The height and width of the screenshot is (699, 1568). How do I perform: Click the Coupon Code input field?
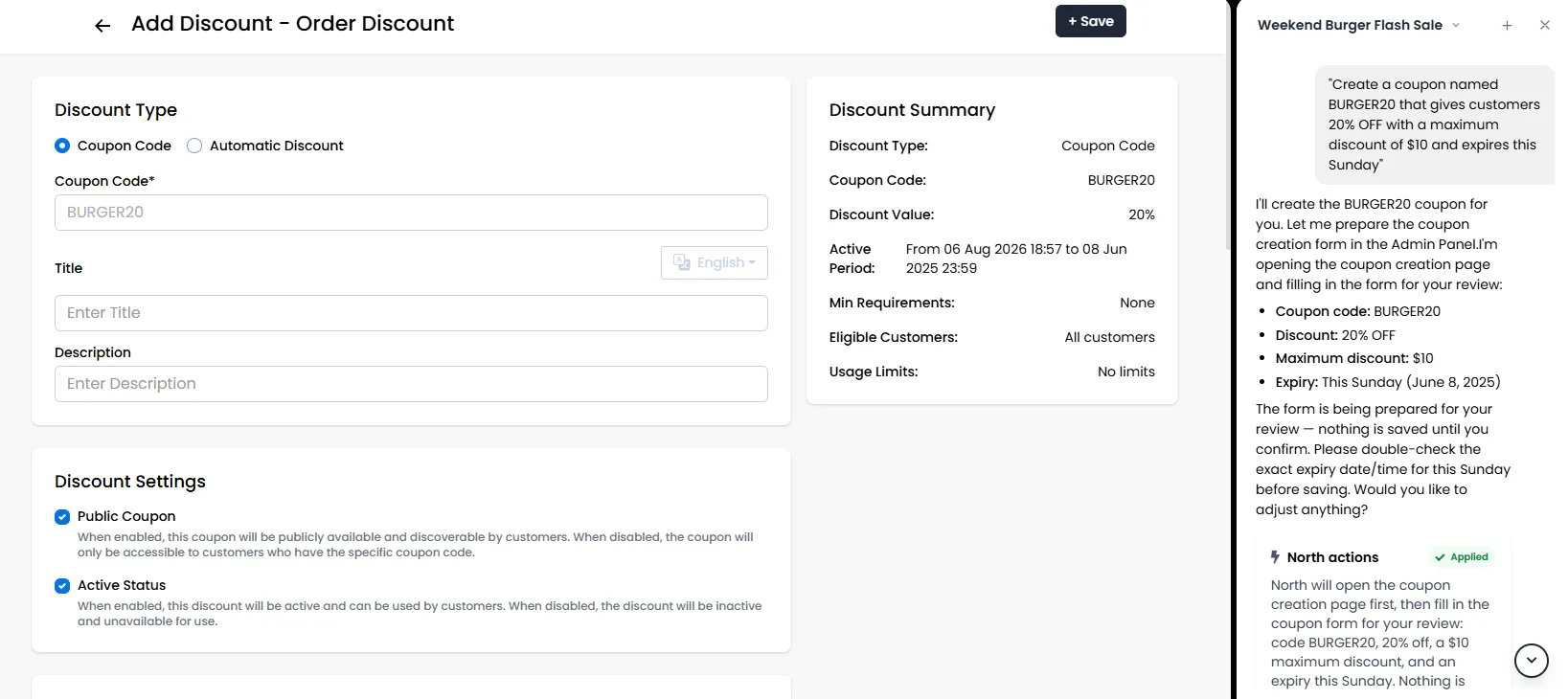[411, 213]
